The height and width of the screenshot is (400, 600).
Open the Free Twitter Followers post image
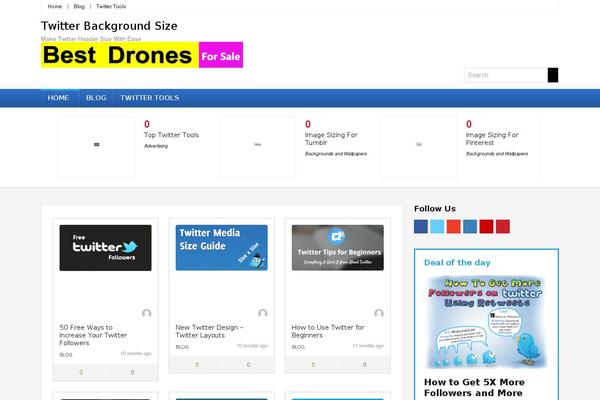pos(105,248)
